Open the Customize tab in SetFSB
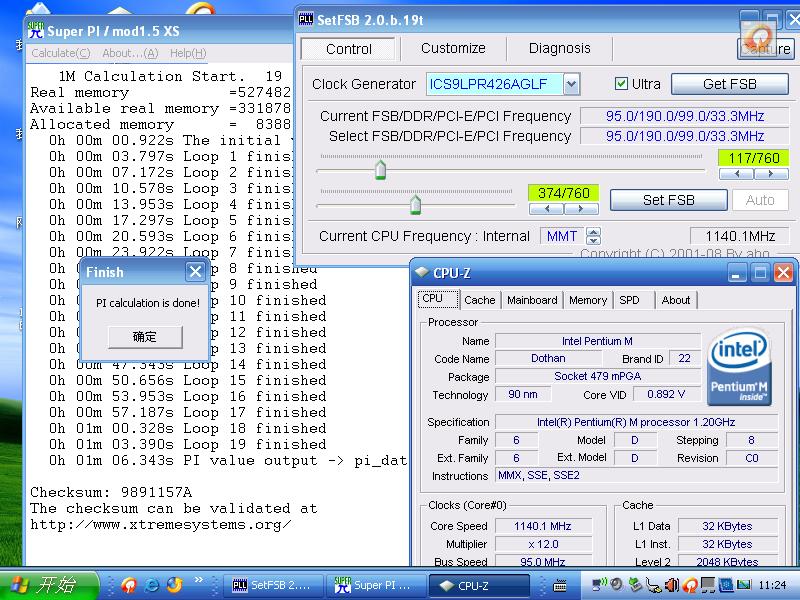The height and width of the screenshot is (600, 800). coord(453,48)
